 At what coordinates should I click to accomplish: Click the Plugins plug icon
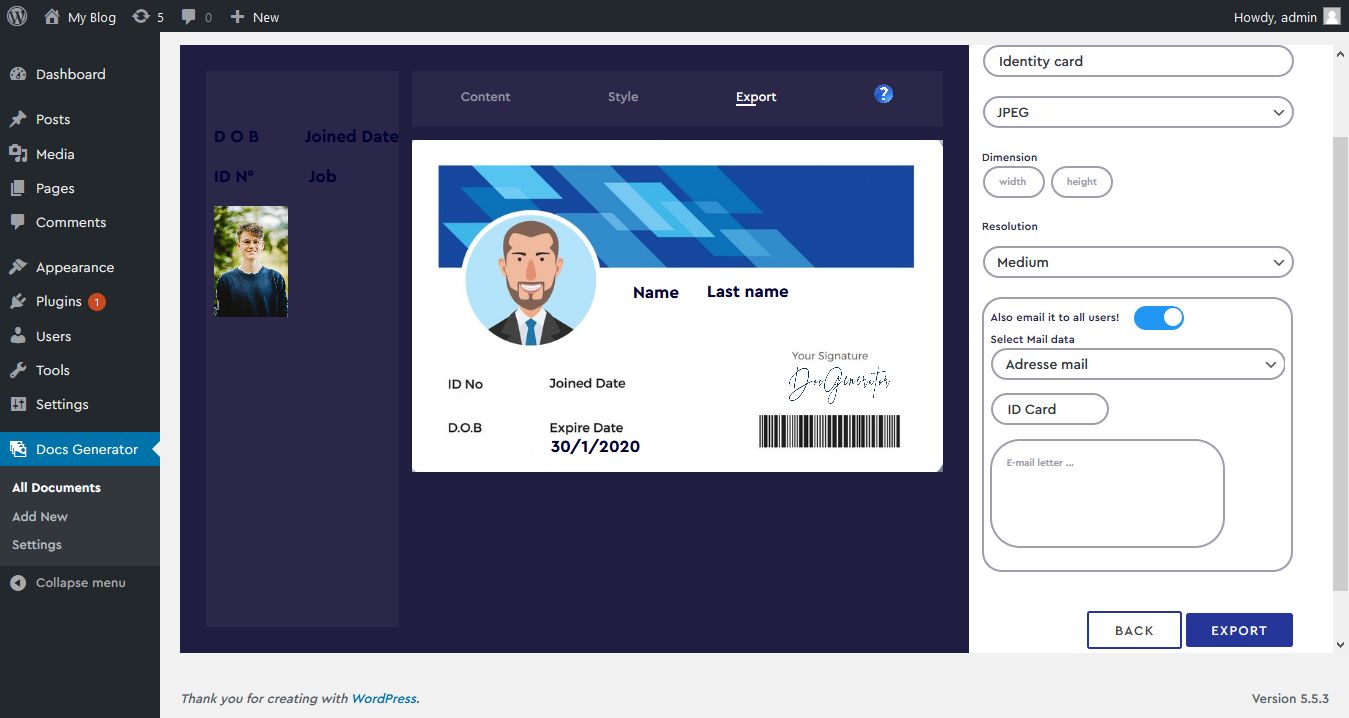pyautogui.click(x=18, y=301)
